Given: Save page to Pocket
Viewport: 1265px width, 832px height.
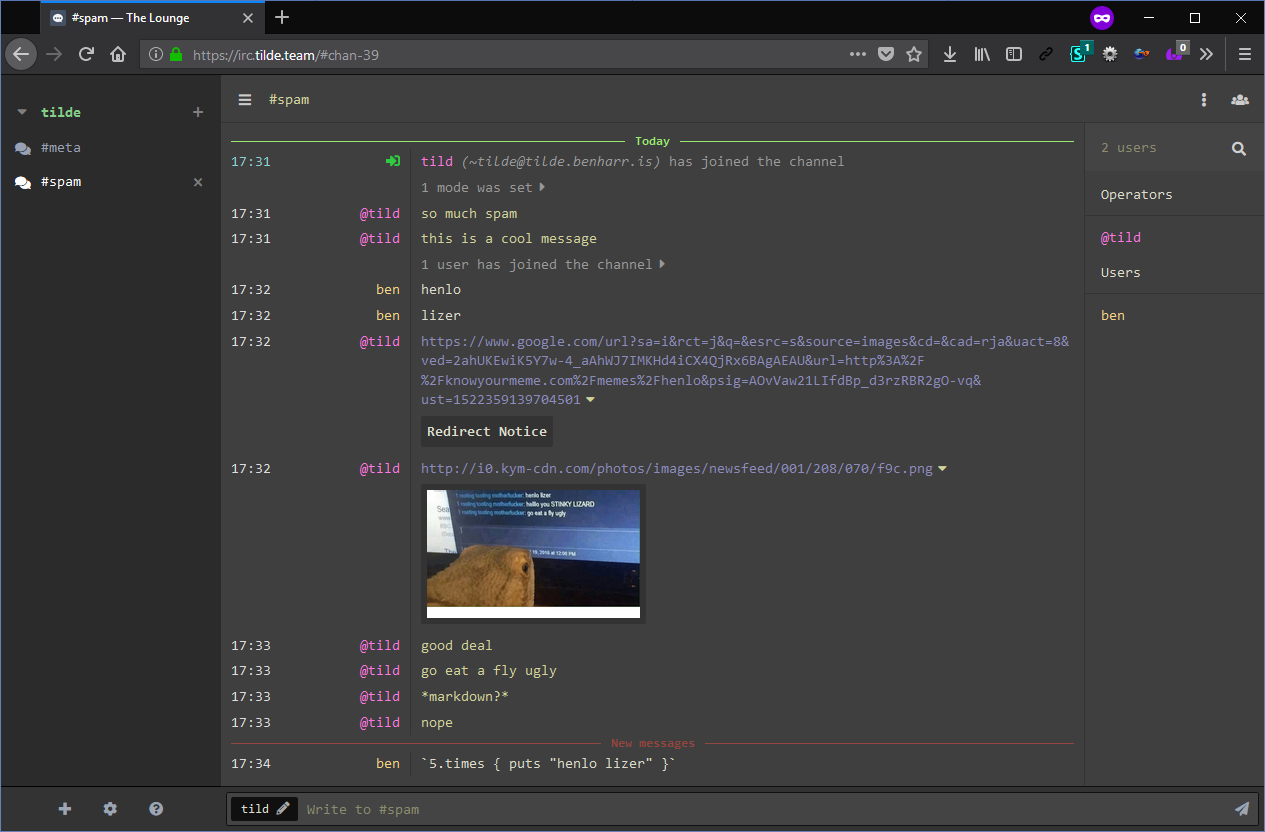Looking at the screenshot, I should [x=886, y=55].
